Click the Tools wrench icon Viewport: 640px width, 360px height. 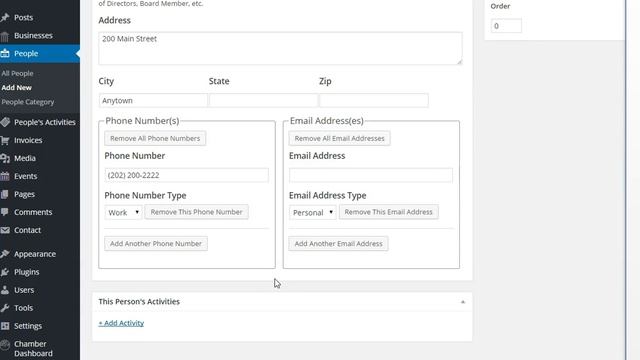[x=4, y=308]
